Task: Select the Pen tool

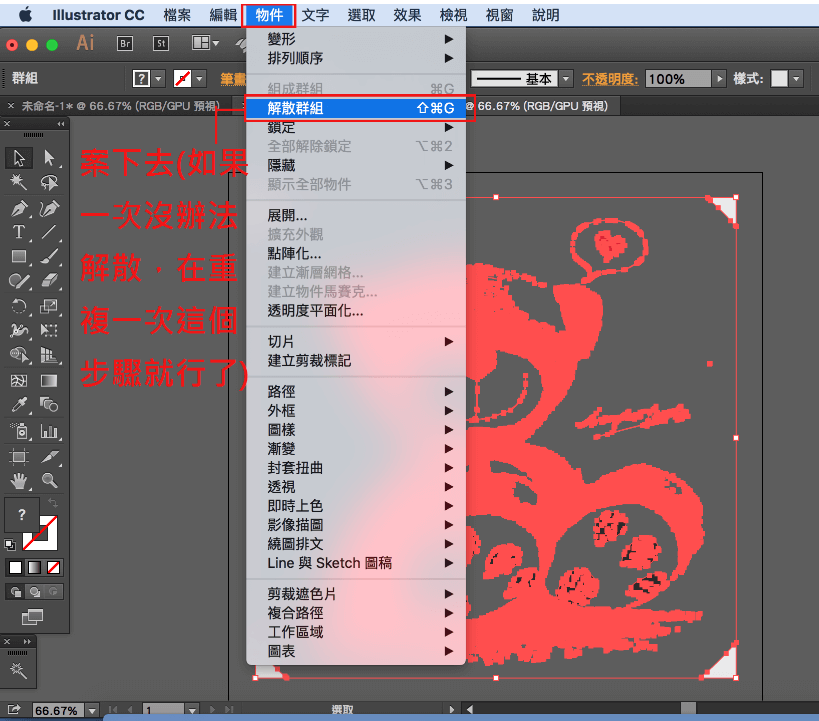Action: tap(19, 208)
